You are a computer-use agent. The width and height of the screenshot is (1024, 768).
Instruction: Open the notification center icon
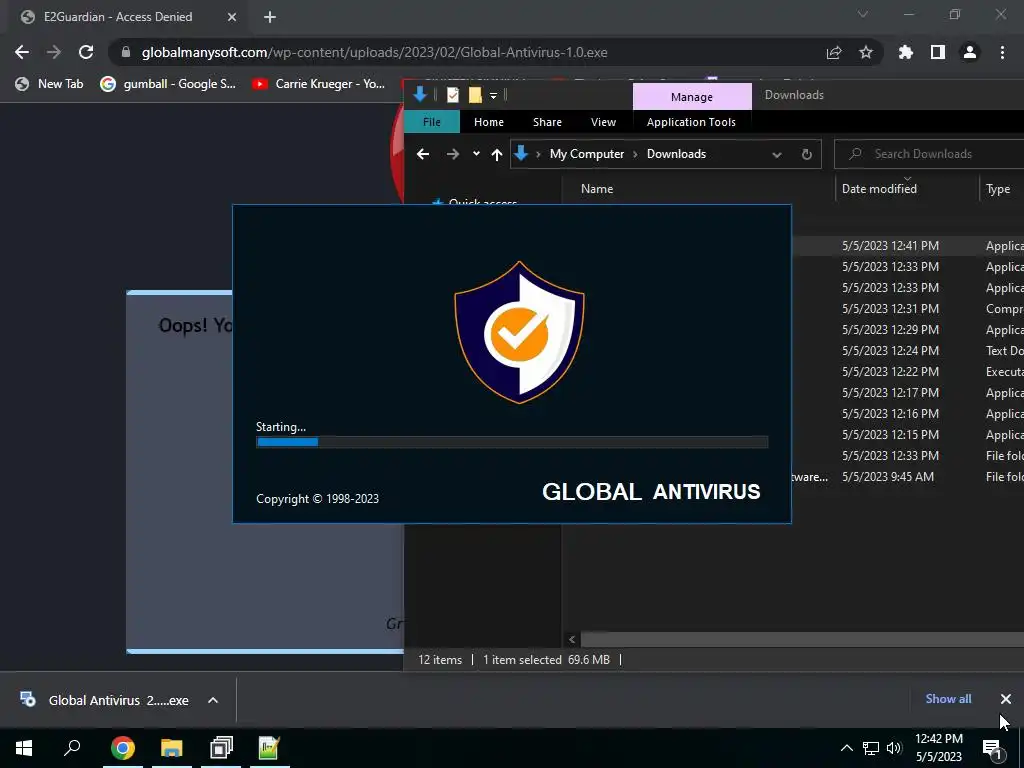click(x=993, y=748)
